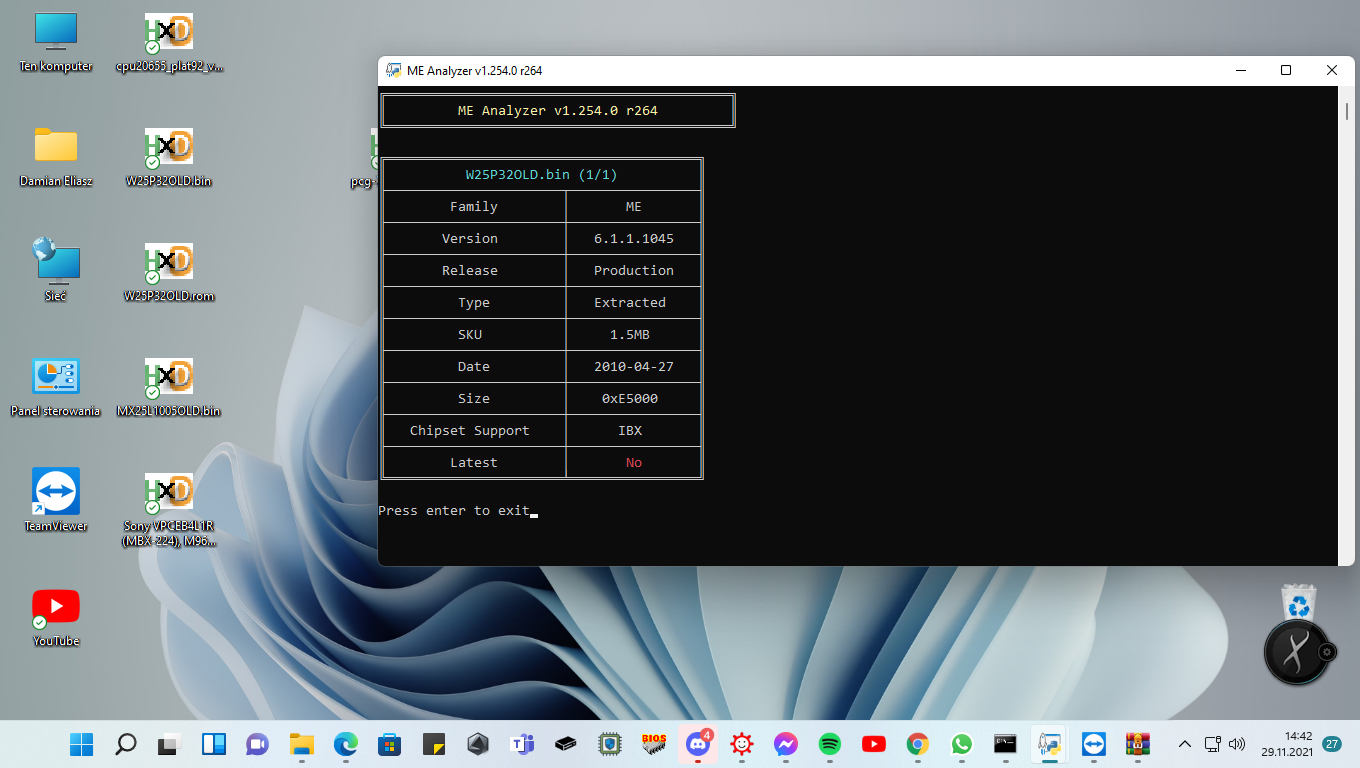Toggle the Widgets panel from the taskbar
This screenshot has width=1360, height=768.
213,744
